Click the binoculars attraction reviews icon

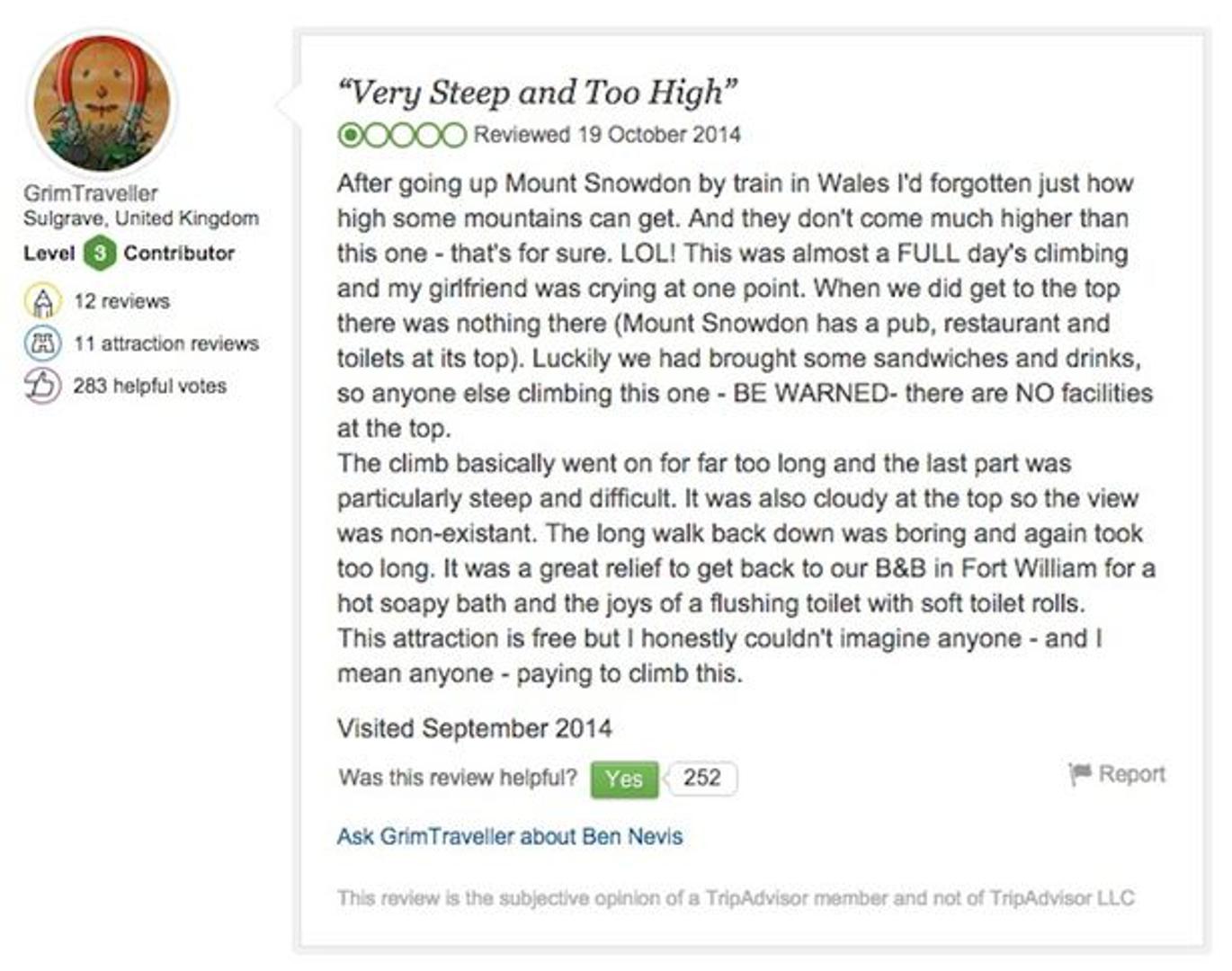point(42,343)
